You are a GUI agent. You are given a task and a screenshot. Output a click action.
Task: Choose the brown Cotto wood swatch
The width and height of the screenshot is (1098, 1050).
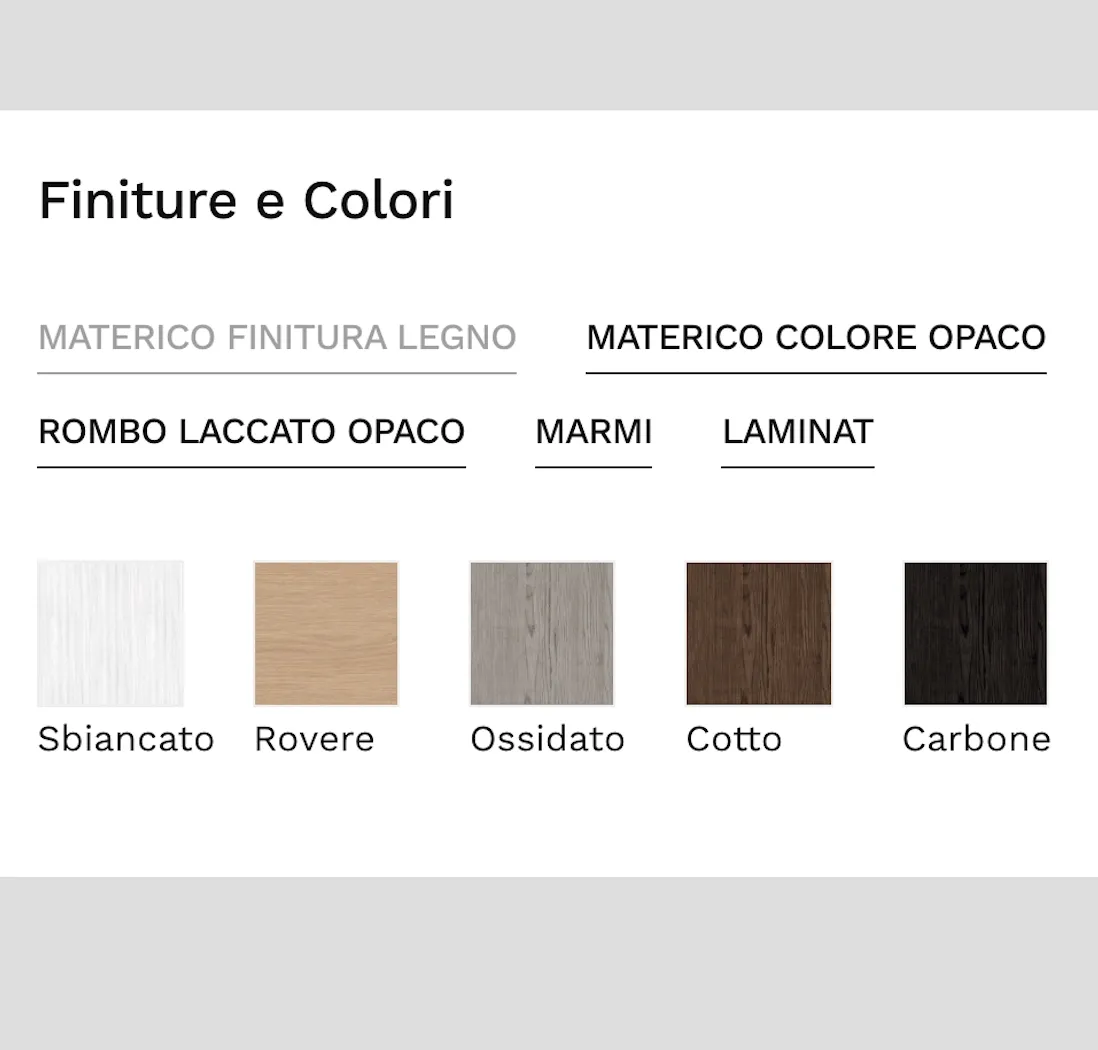(758, 633)
